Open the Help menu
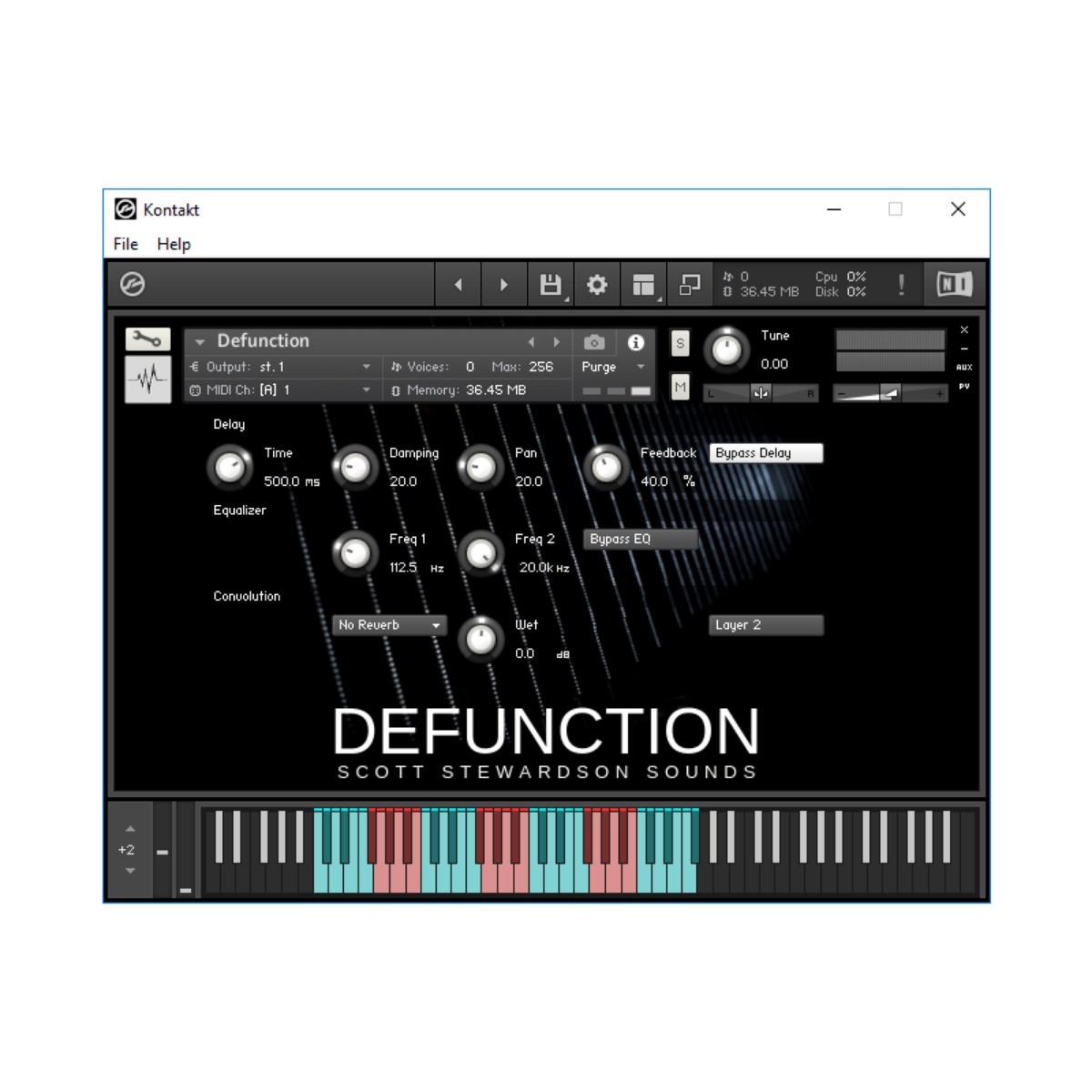 [174, 244]
